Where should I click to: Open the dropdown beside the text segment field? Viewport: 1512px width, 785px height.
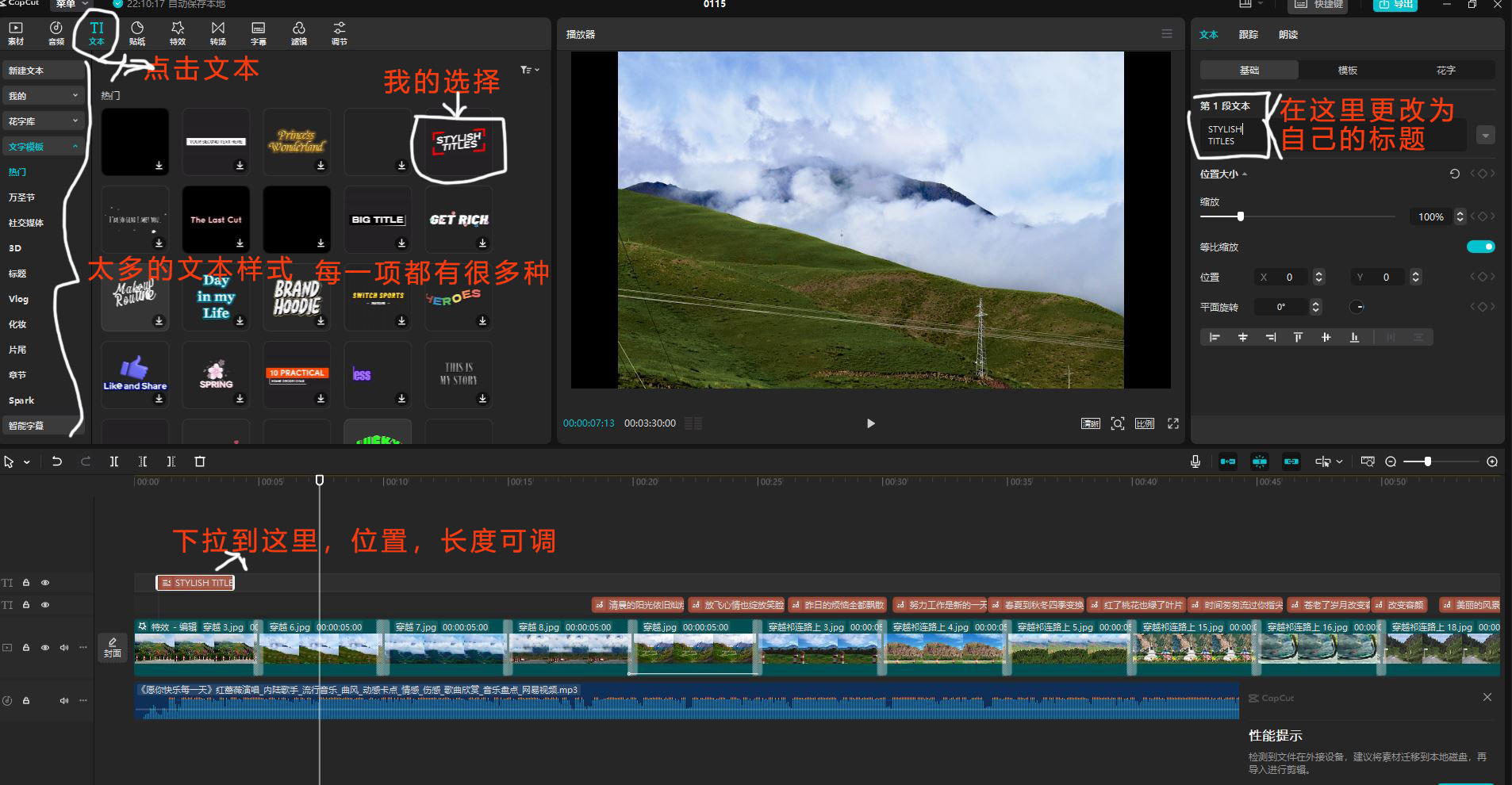tap(1486, 136)
